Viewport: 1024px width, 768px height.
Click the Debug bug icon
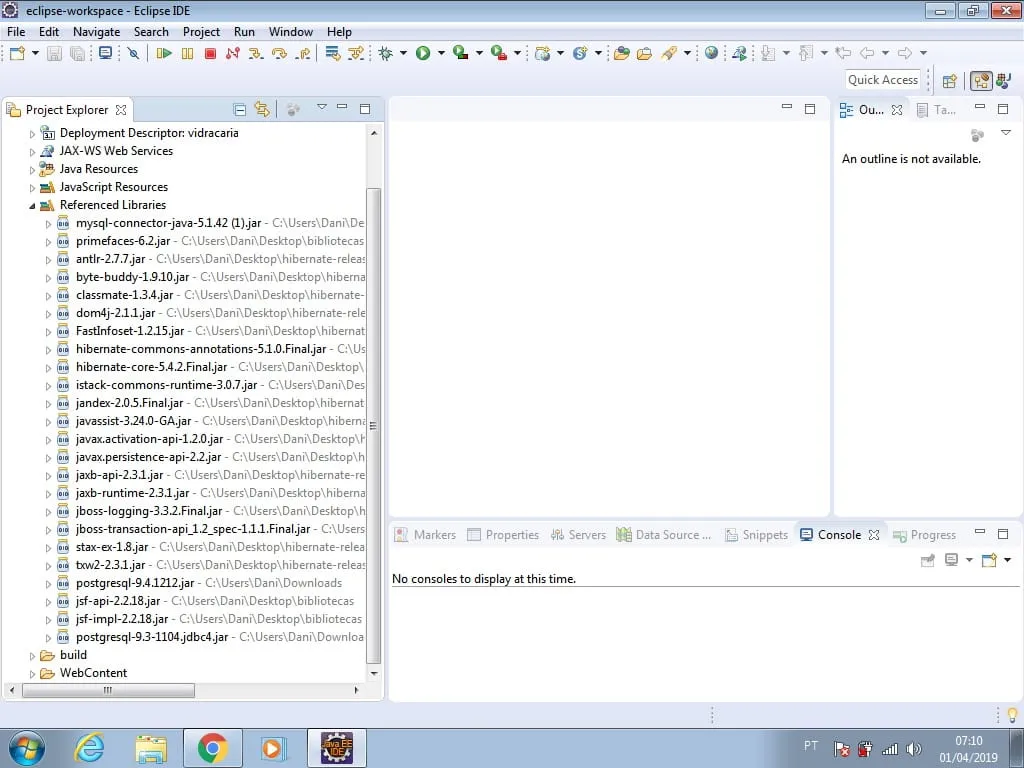coord(386,54)
